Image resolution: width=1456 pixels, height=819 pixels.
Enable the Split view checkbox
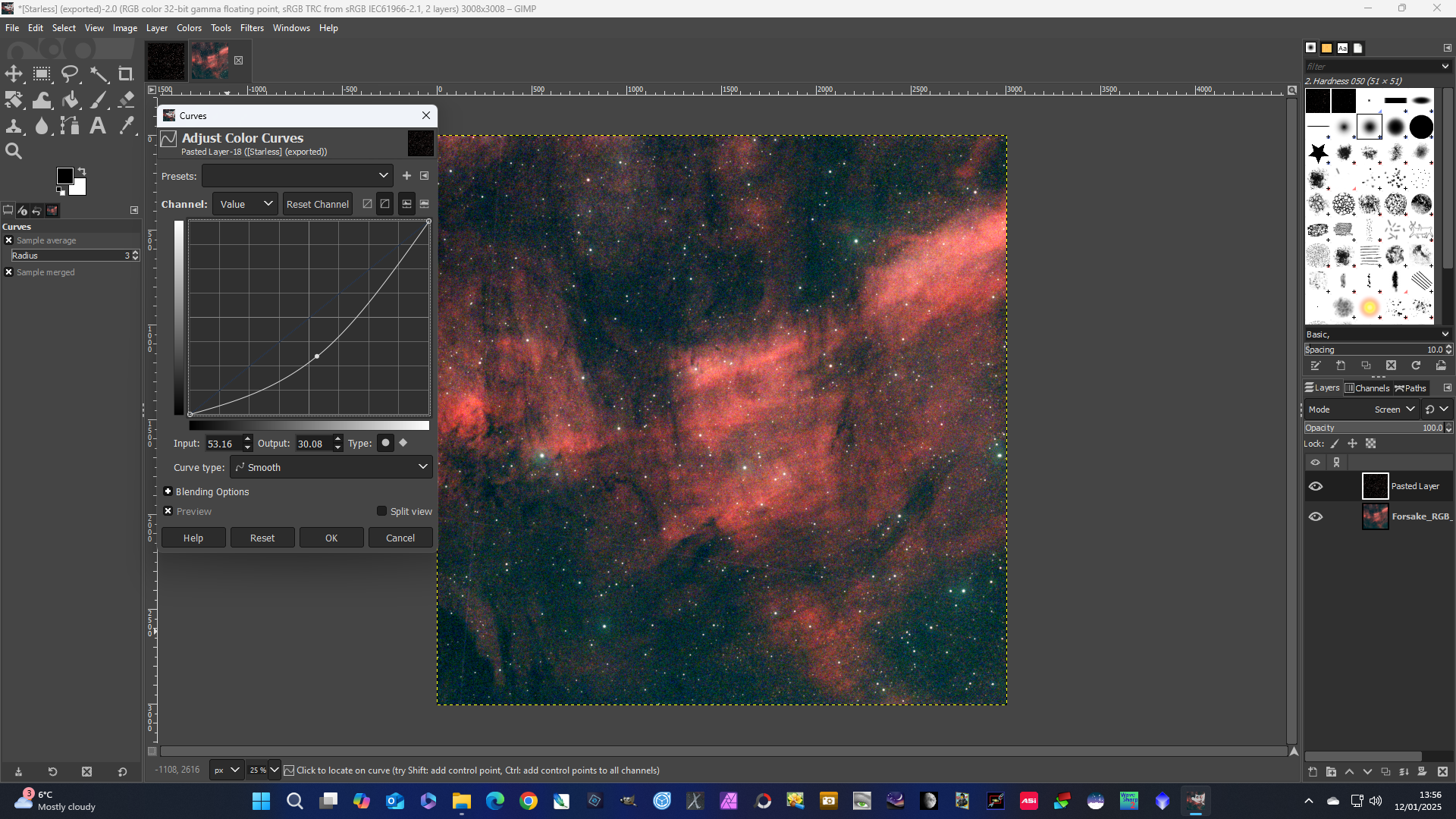coord(382,511)
